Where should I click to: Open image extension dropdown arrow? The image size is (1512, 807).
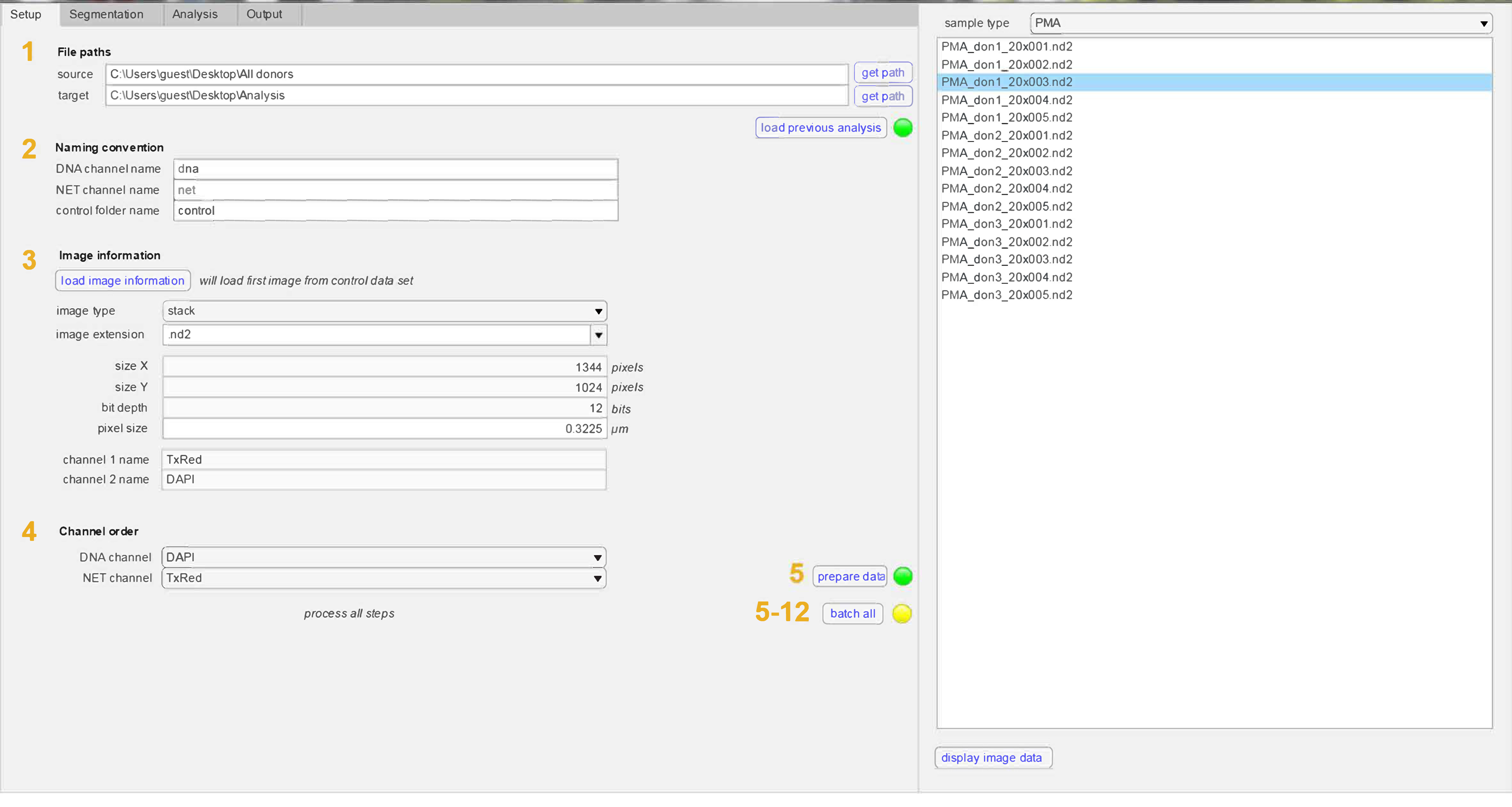tap(598, 335)
